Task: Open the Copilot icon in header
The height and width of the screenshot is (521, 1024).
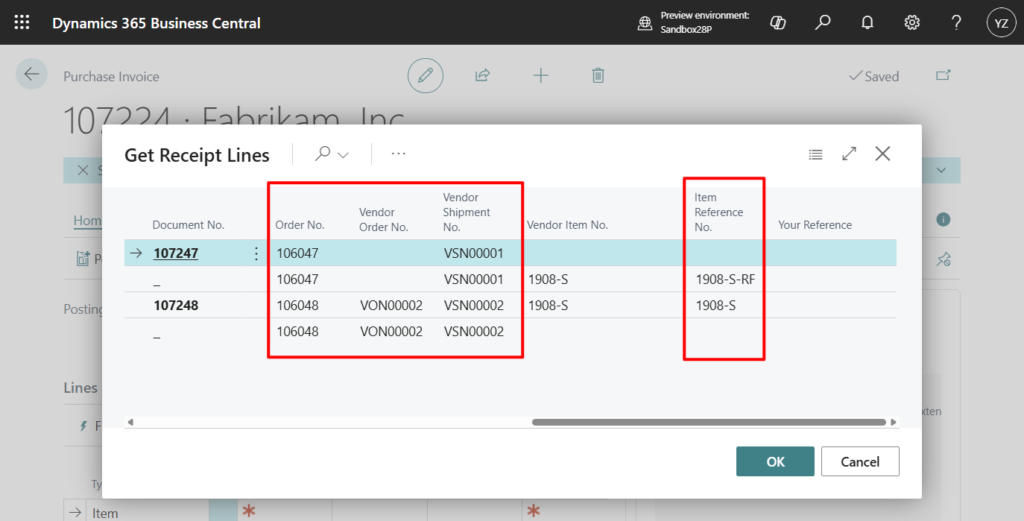Action: pos(778,22)
